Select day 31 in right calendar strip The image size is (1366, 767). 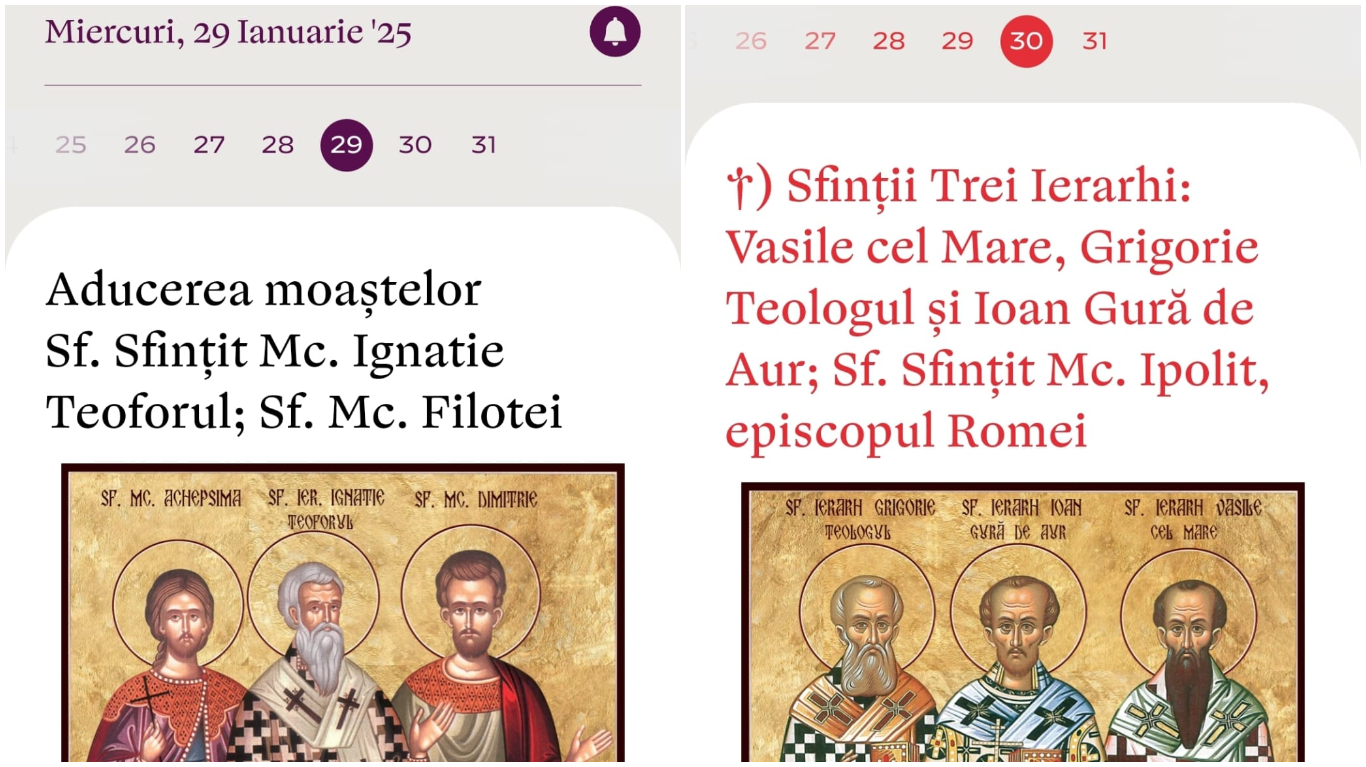tap(1095, 41)
